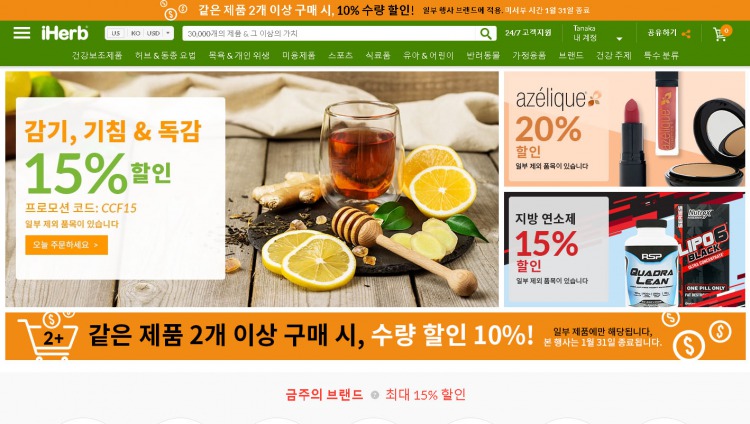Viewport: 750px width, 424px height.
Task: Open the 24/7 고객지원 link
Action: pos(528,33)
